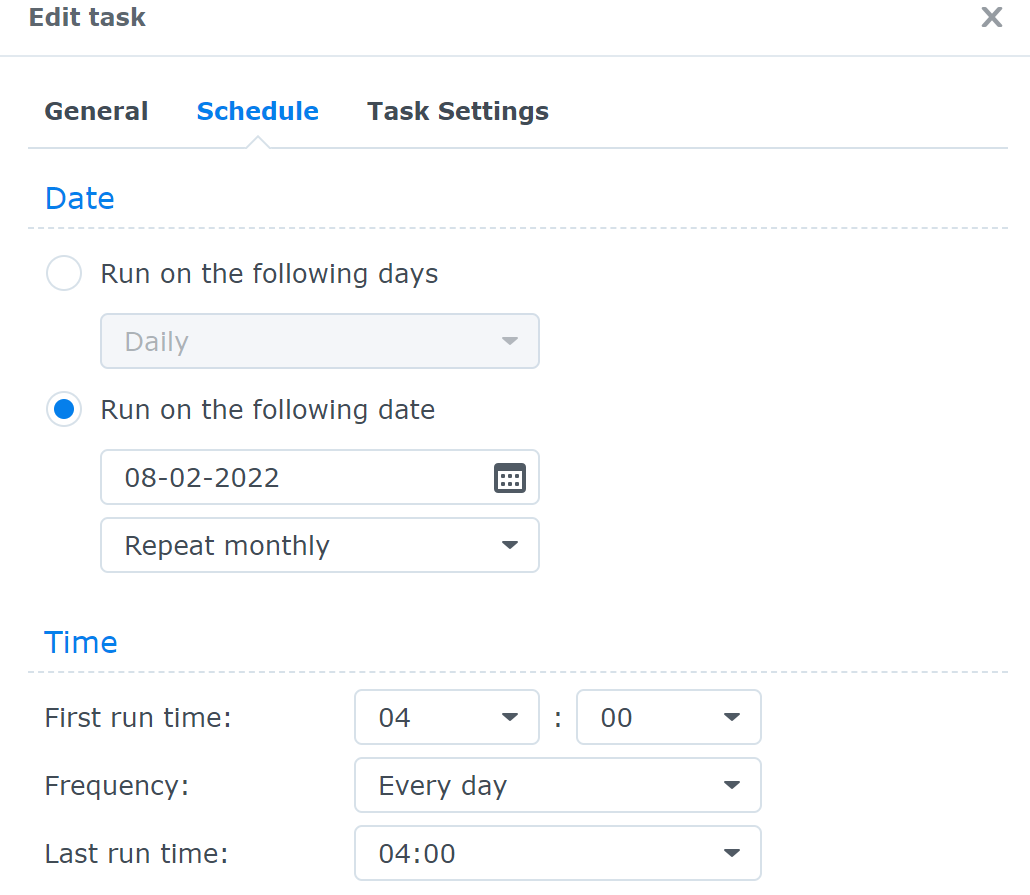Screen dimensions: 1030x895
Task: Switch to the Task Settings tab
Action: tap(457, 111)
